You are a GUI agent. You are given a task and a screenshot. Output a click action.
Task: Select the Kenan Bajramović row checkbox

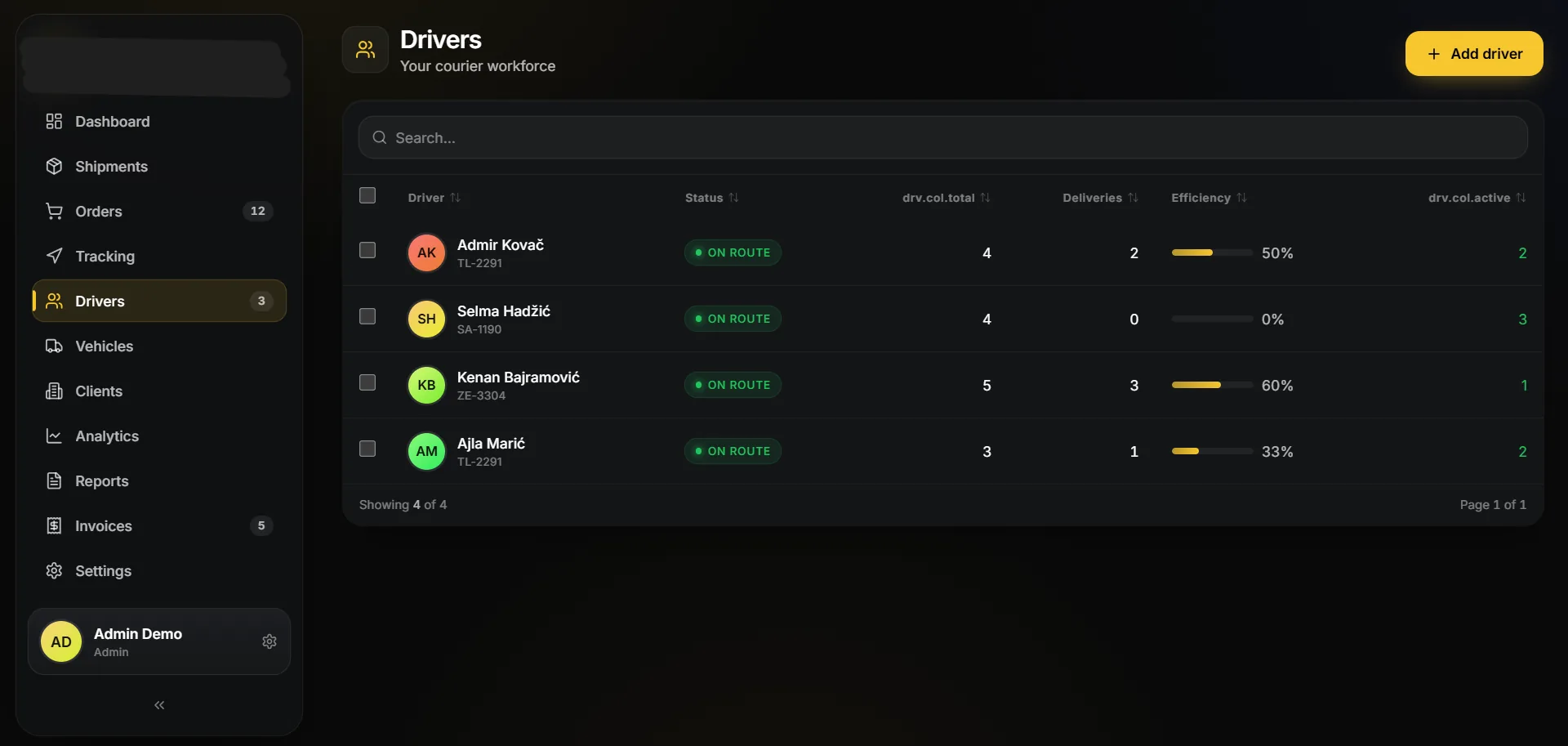367,382
